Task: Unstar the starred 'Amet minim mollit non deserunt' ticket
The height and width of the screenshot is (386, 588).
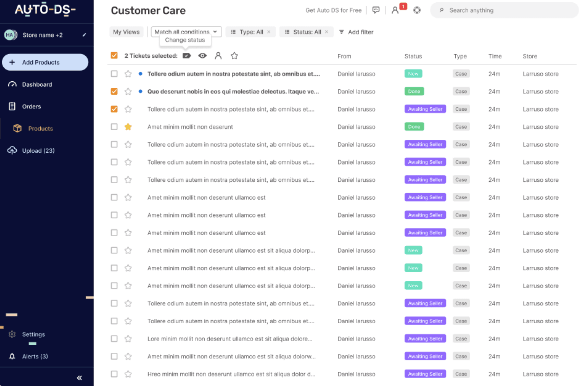Action: click(128, 127)
